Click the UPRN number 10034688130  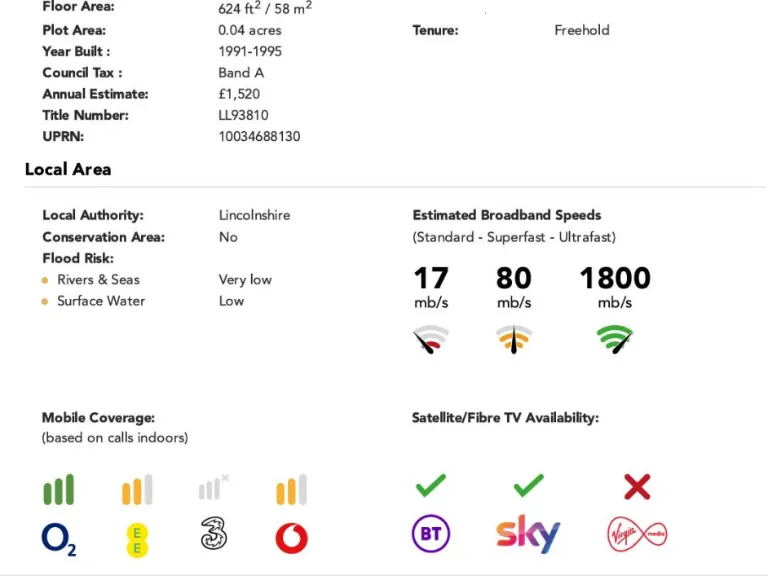tap(259, 136)
